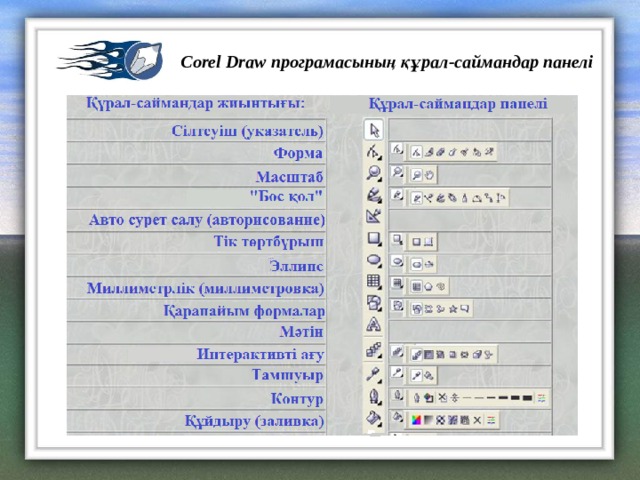Pick the Knife tool in Shape flyout
This screenshot has height=480, width=640.
click(x=429, y=152)
